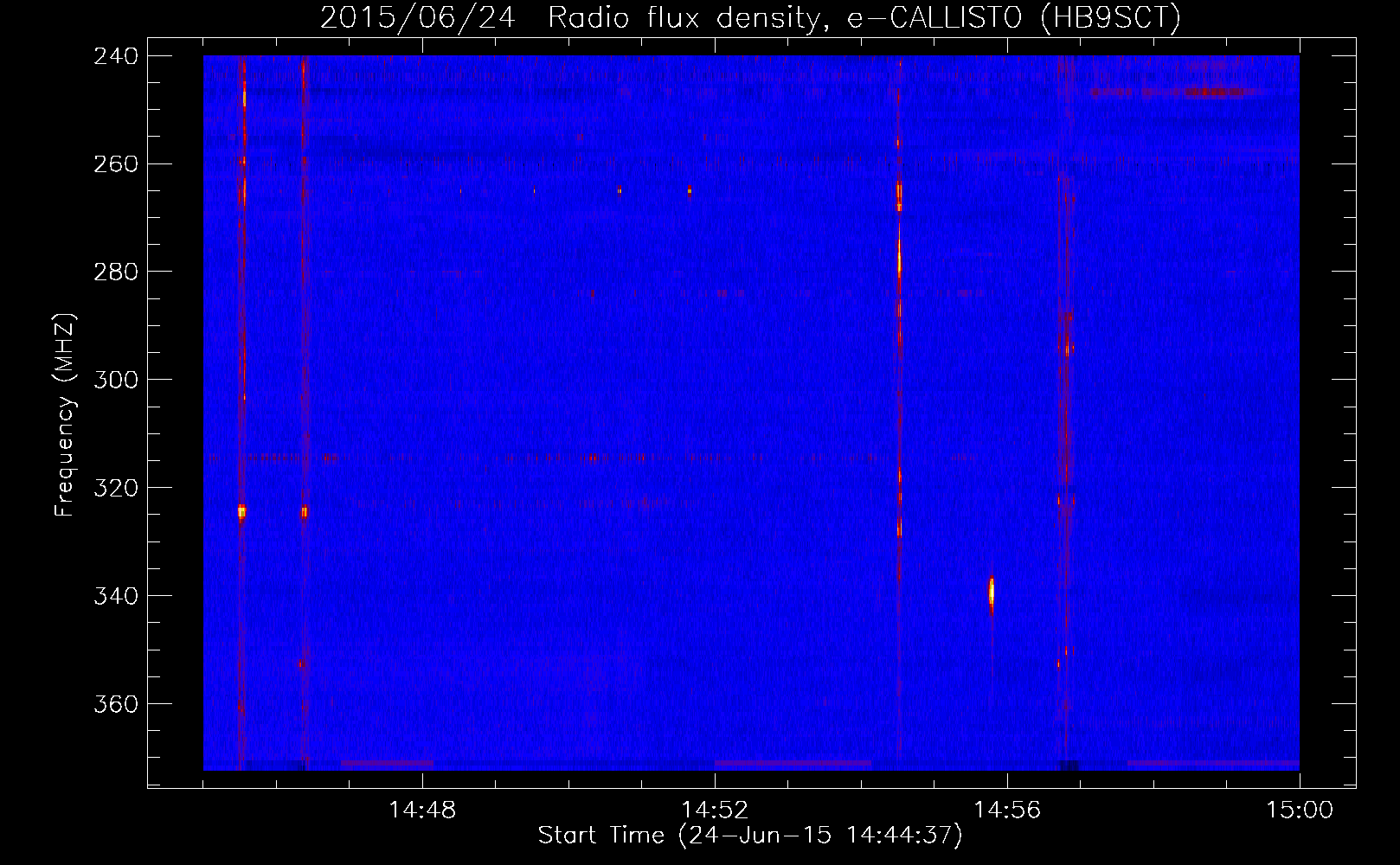The image size is (1400, 865).
Task: Click the 340 frequency tick label
Action: pos(116,597)
